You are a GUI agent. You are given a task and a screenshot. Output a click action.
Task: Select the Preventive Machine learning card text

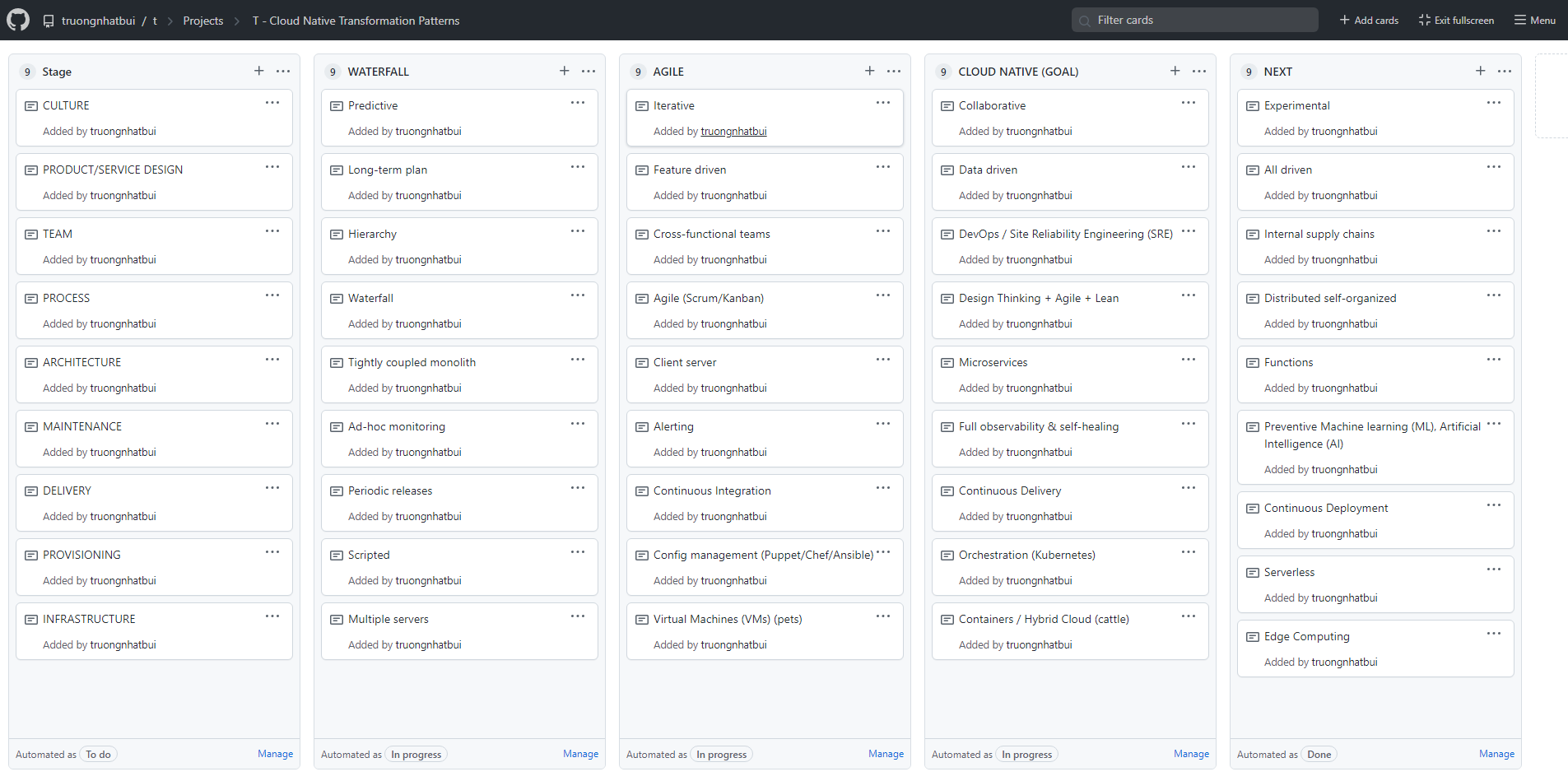[x=1372, y=435]
